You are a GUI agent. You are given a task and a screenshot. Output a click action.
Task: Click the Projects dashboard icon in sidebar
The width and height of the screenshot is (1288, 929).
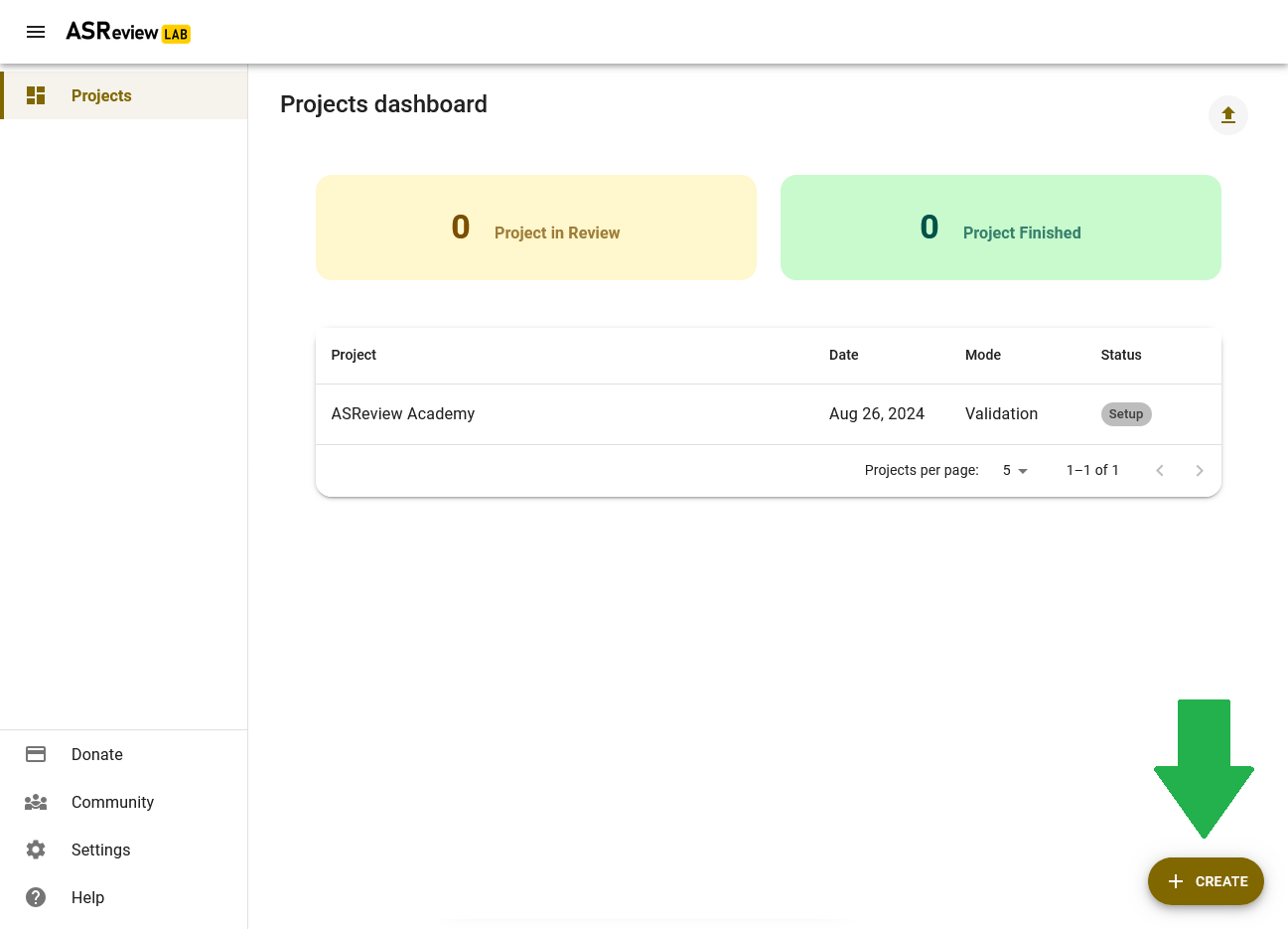36,95
